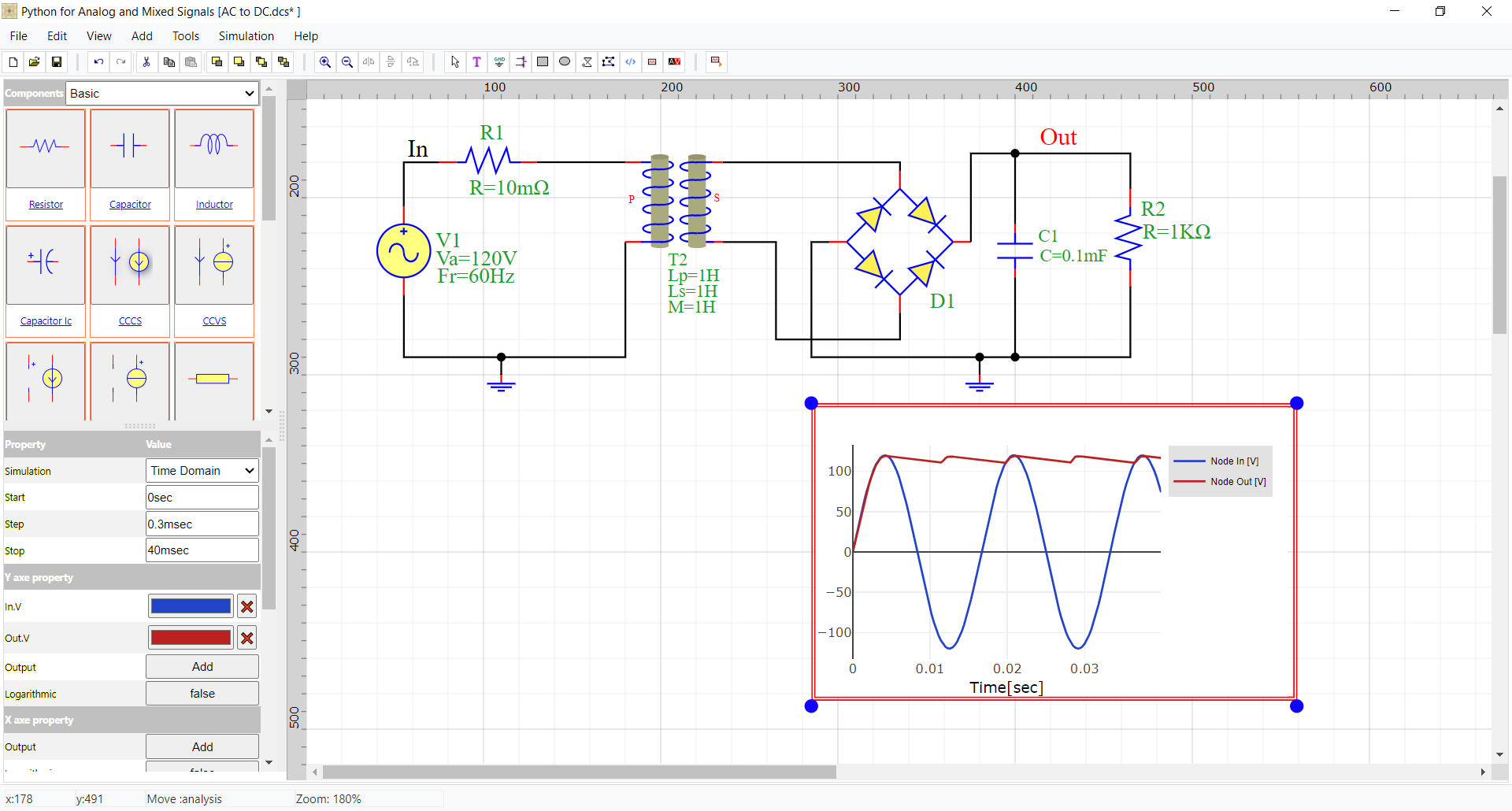Select the pin/port tool
This screenshot has width=1512, height=811.
pos(521,62)
